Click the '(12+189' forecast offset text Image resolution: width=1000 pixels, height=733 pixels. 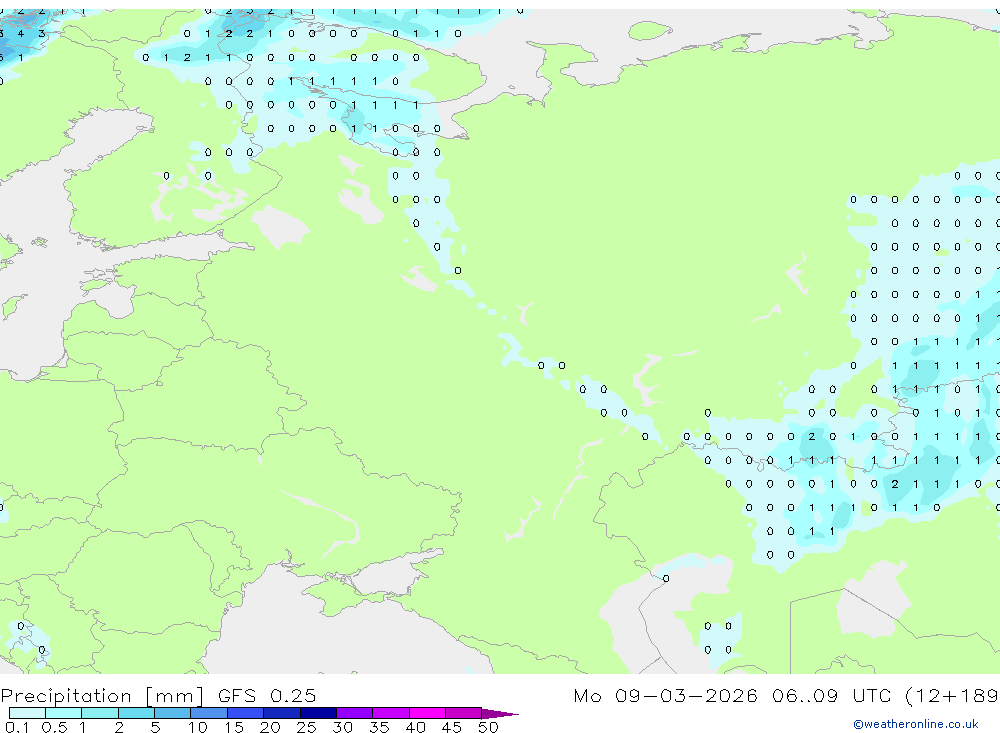coord(952,695)
